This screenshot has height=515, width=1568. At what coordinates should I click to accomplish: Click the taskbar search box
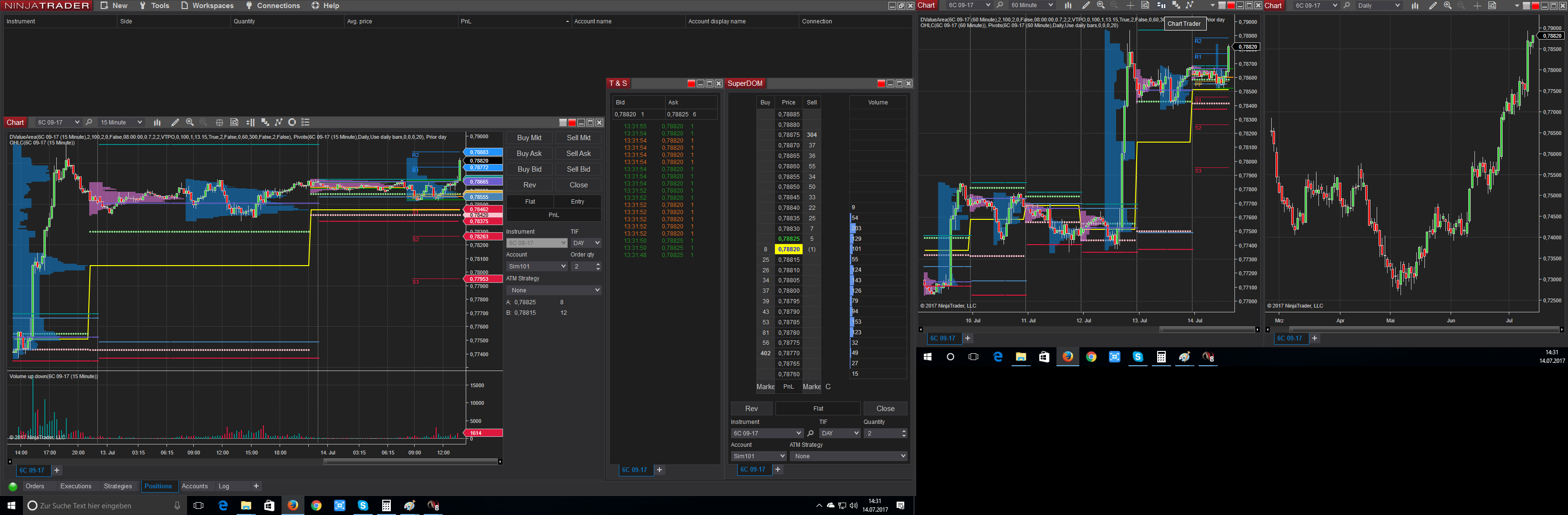pyautogui.click(x=104, y=505)
